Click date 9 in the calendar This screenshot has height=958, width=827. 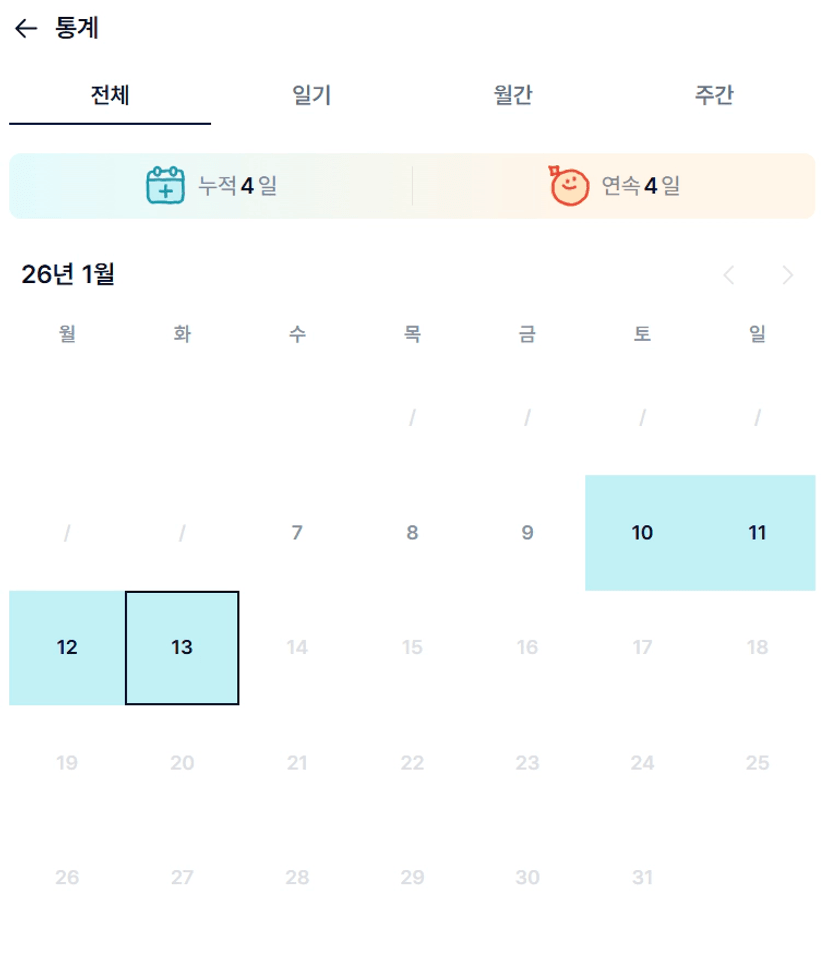[x=527, y=533]
